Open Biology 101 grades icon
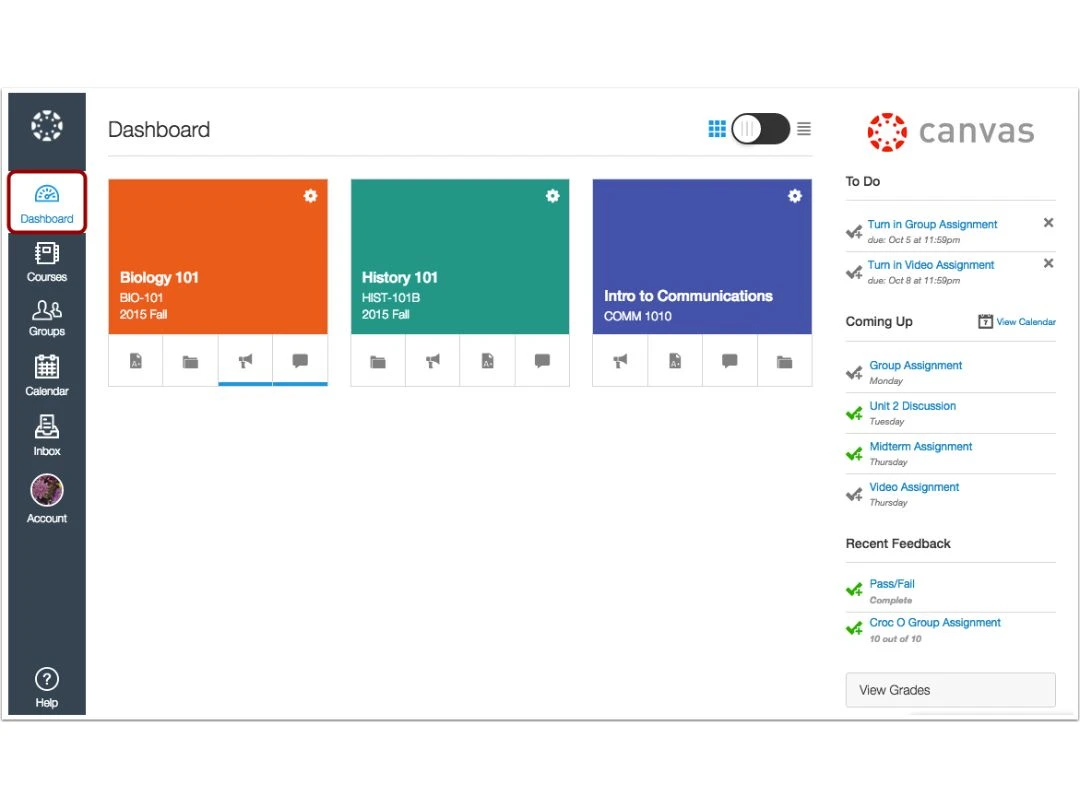The width and height of the screenshot is (1080, 810). click(x=136, y=361)
